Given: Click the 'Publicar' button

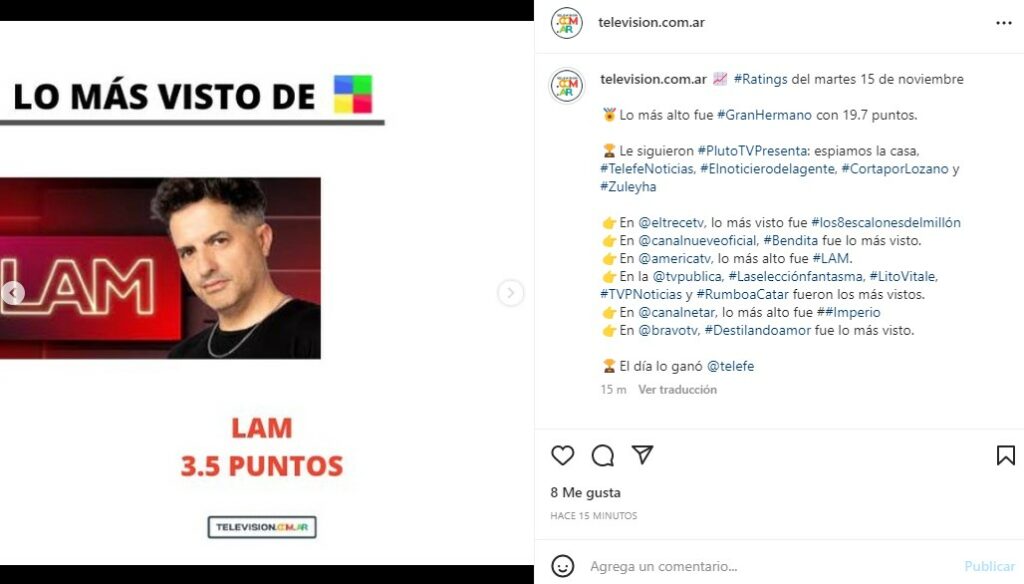Looking at the screenshot, I should click(x=989, y=566).
